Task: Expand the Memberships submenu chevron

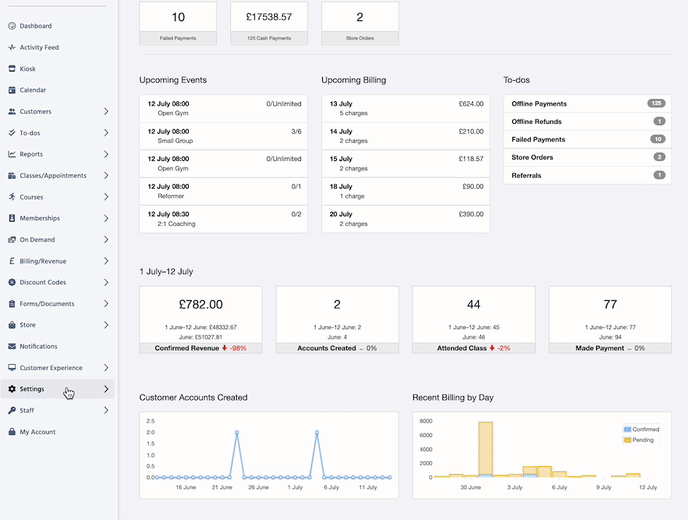Action: [x=106, y=218]
